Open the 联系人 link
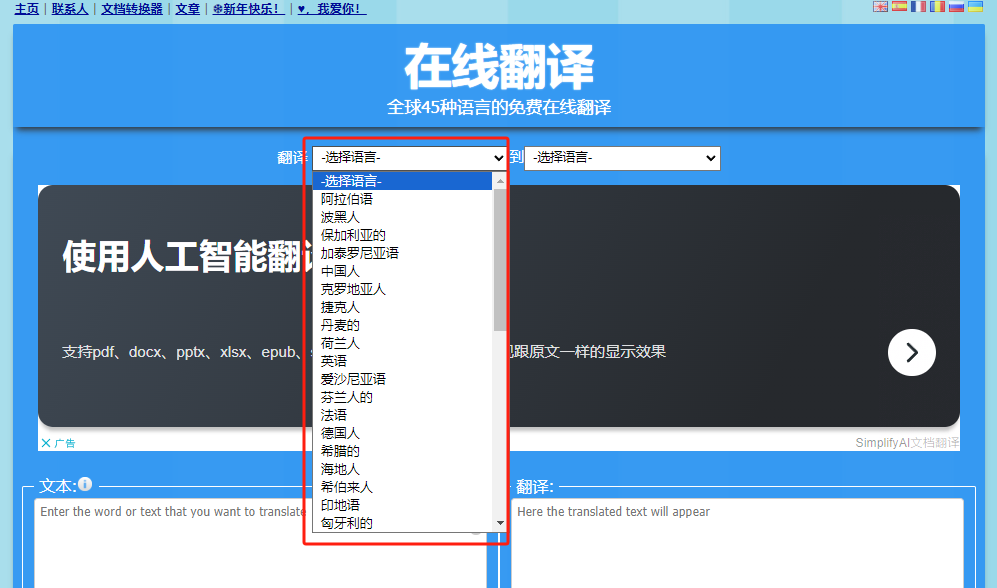 pyautogui.click(x=70, y=9)
